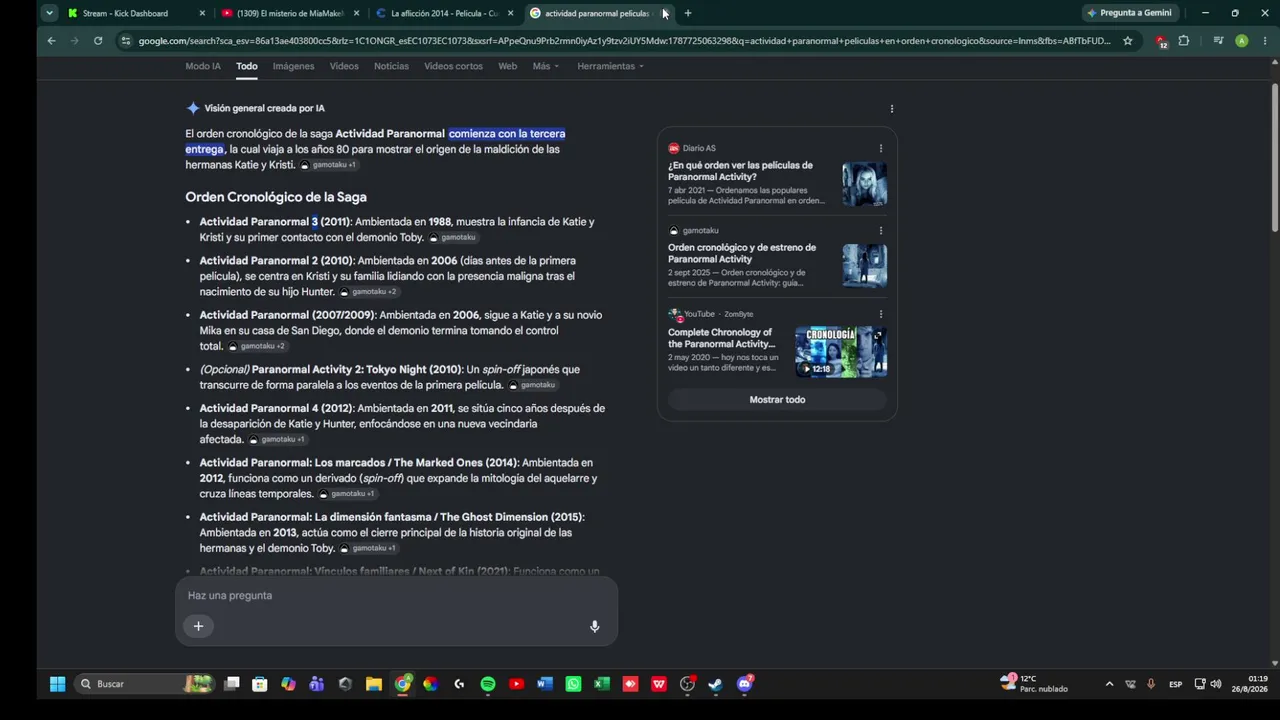Go back to the previous page
1280x720 pixels.
click(x=51, y=41)
